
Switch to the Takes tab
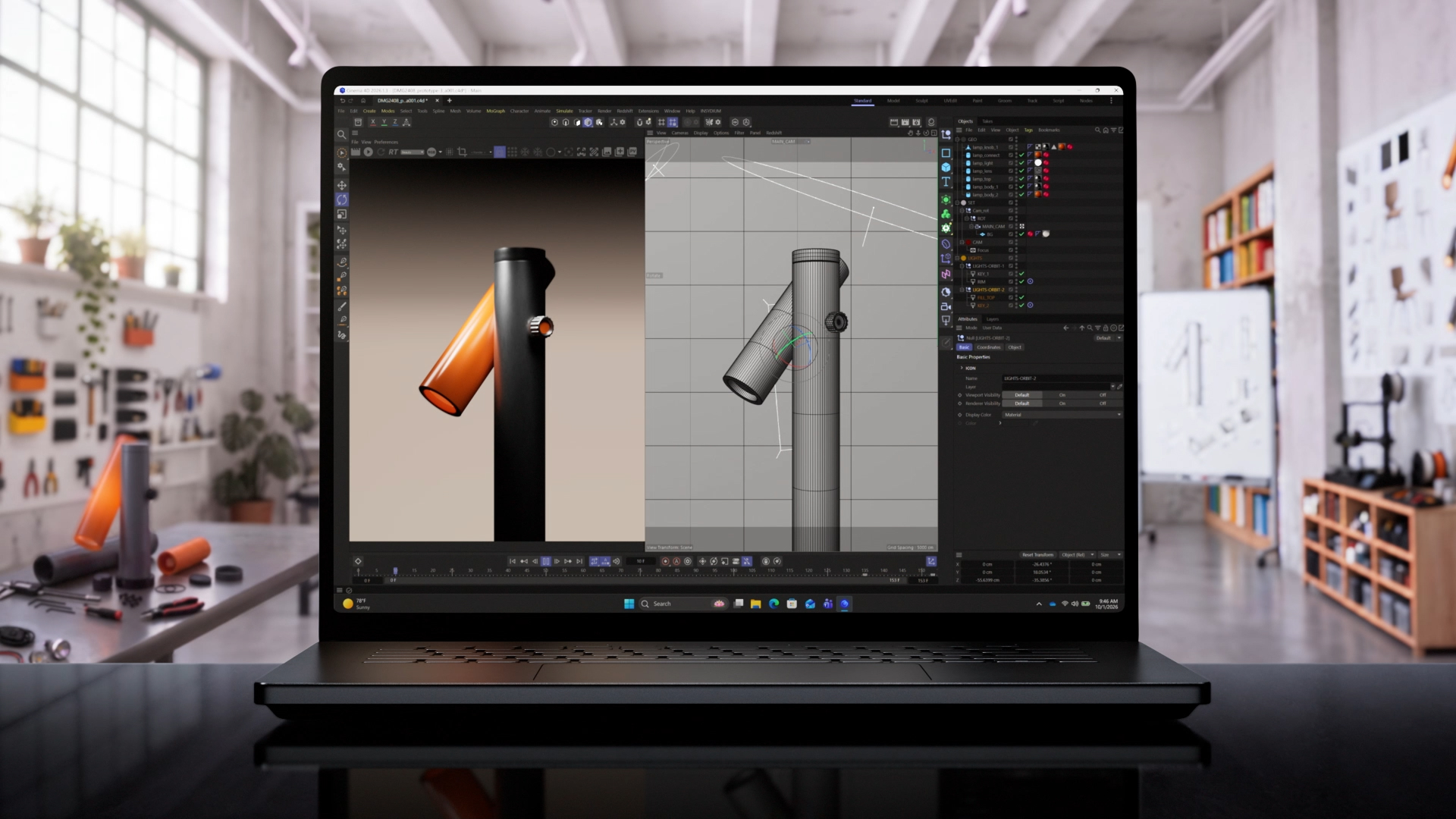[x=987, y=121]
